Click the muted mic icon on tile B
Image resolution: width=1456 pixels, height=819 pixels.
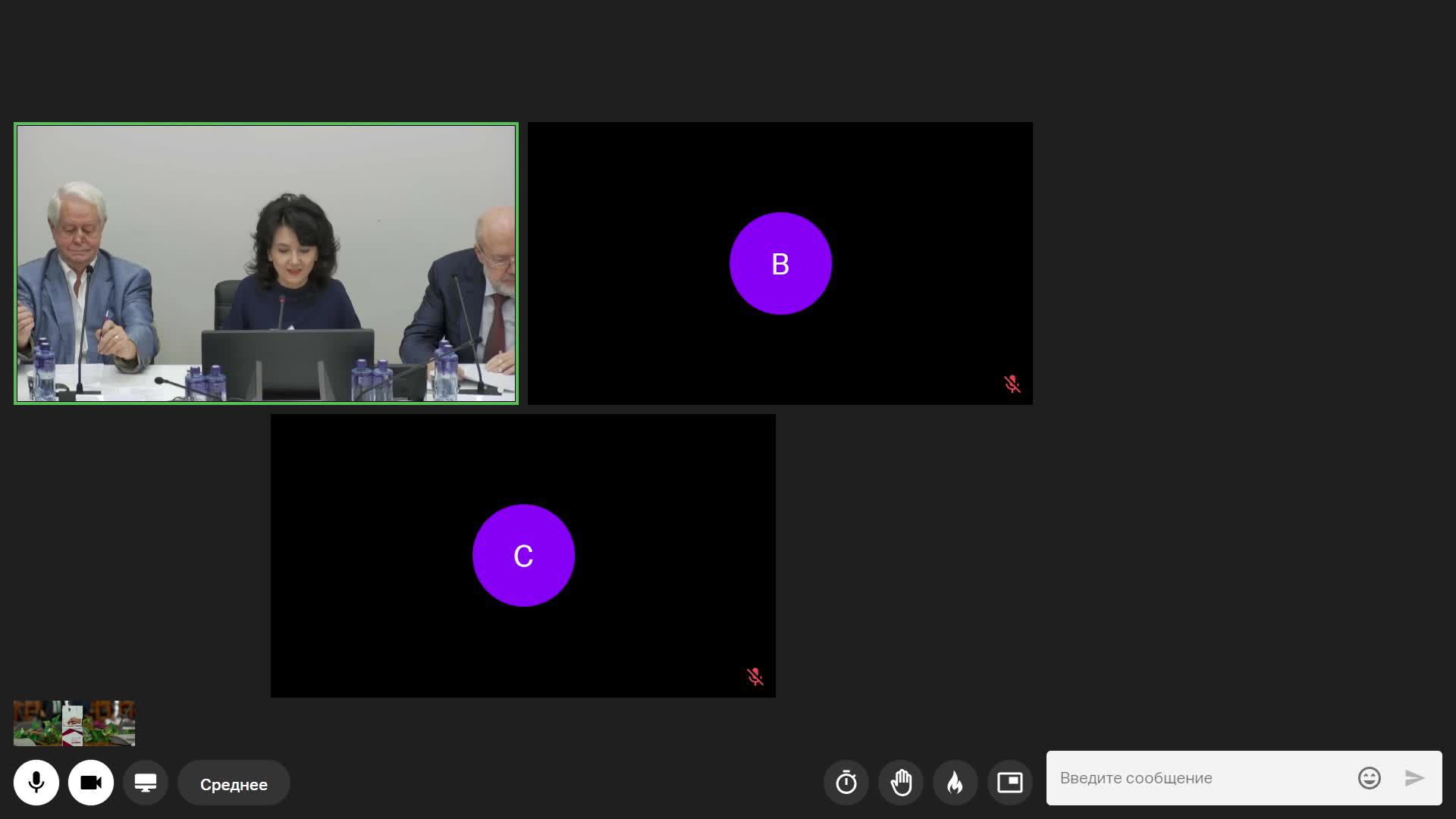1012,384
